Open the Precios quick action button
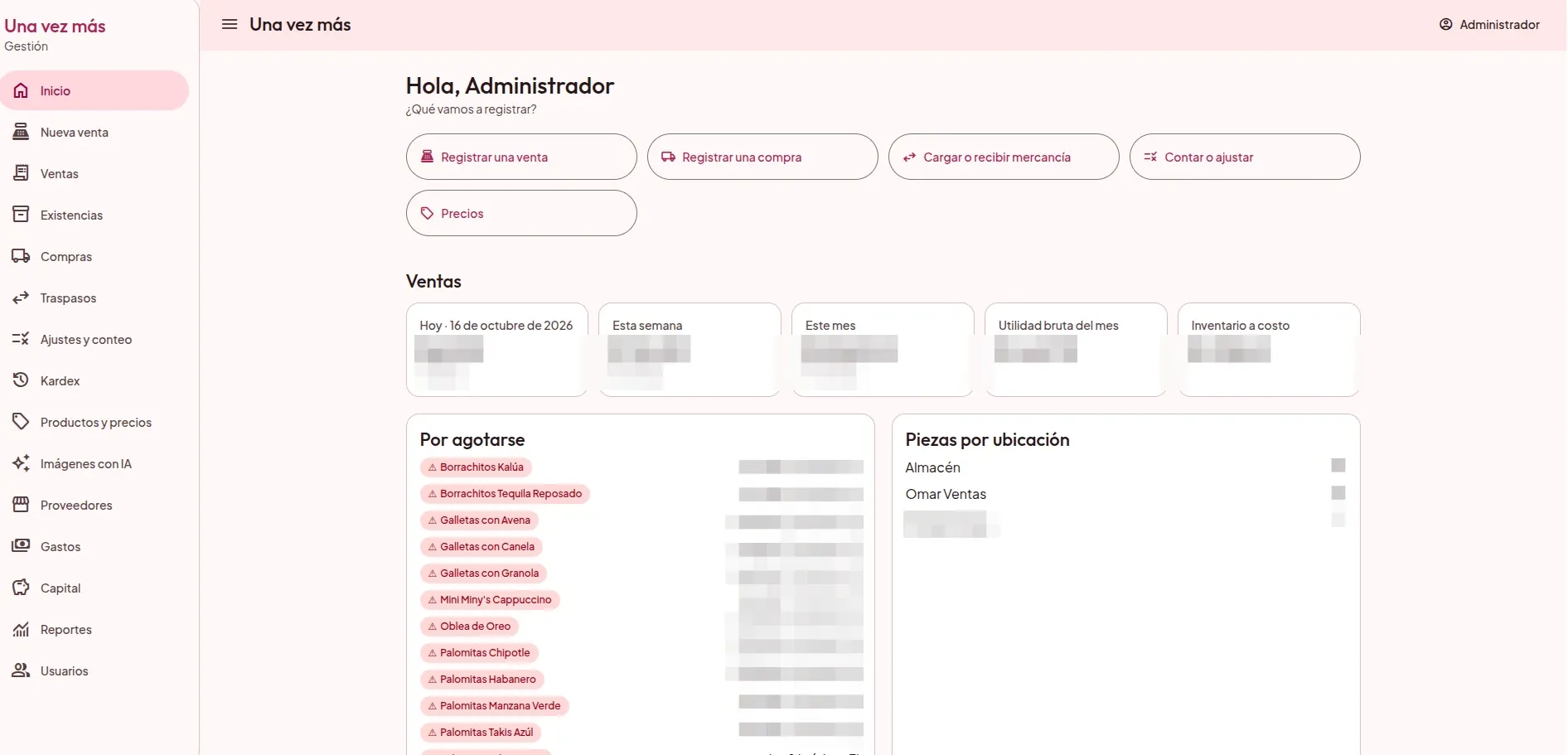1568x755 pixels. (521, 213)
